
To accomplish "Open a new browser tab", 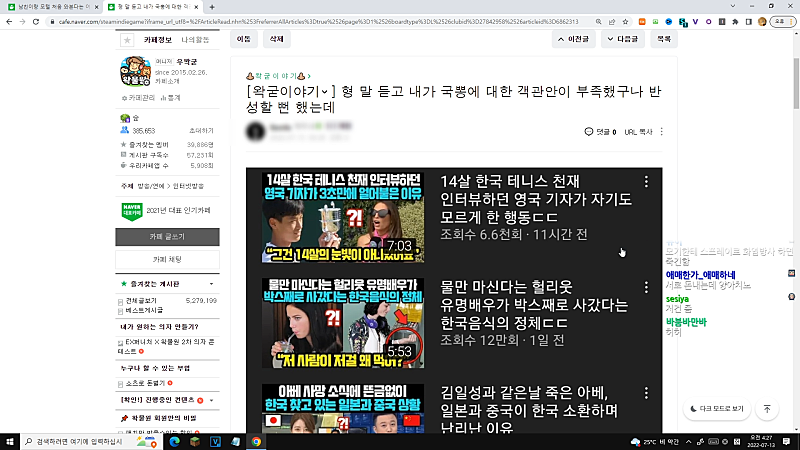I will tap(212, 7).
